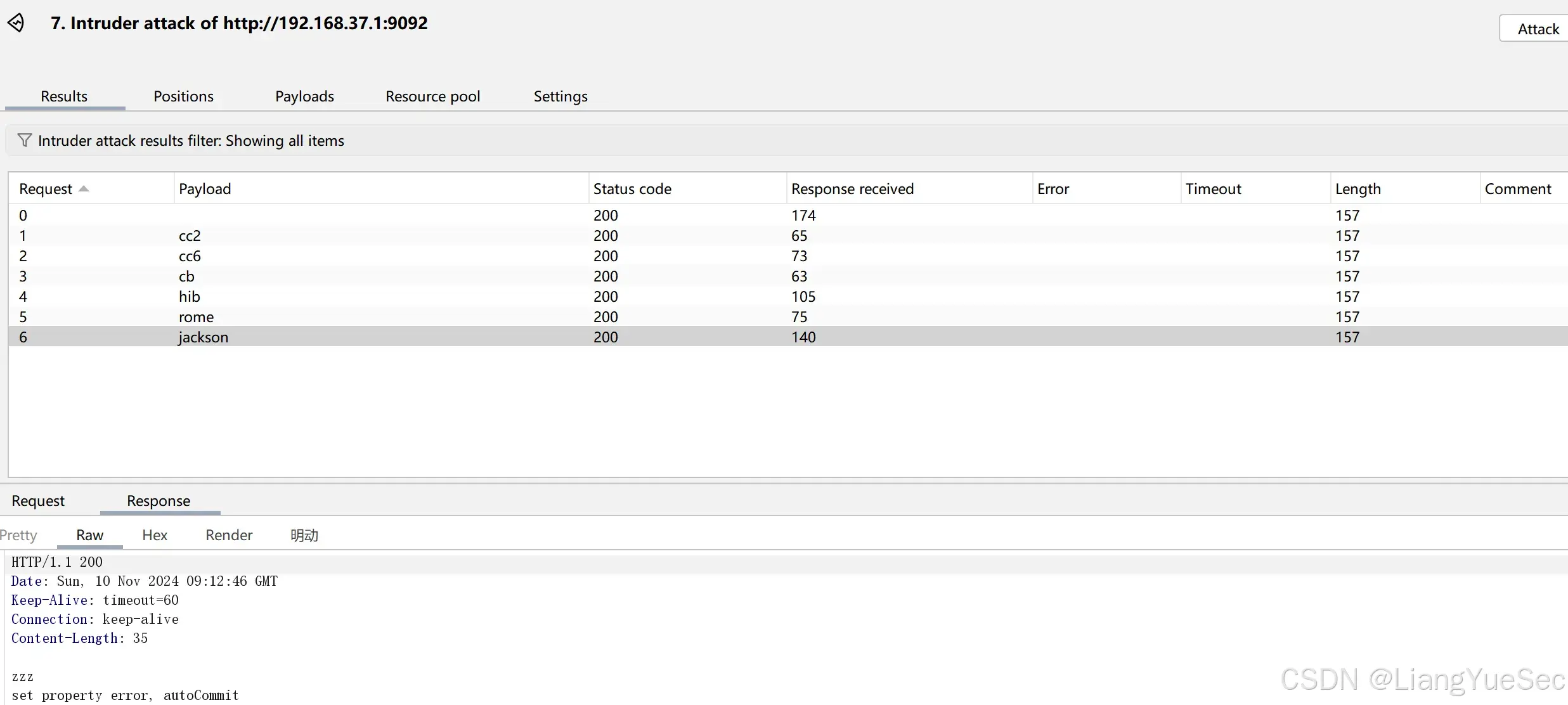This screenshot has width=1568, height=705.
Task: Click sort arrow on Request column
Action: (x=84, y=189)
